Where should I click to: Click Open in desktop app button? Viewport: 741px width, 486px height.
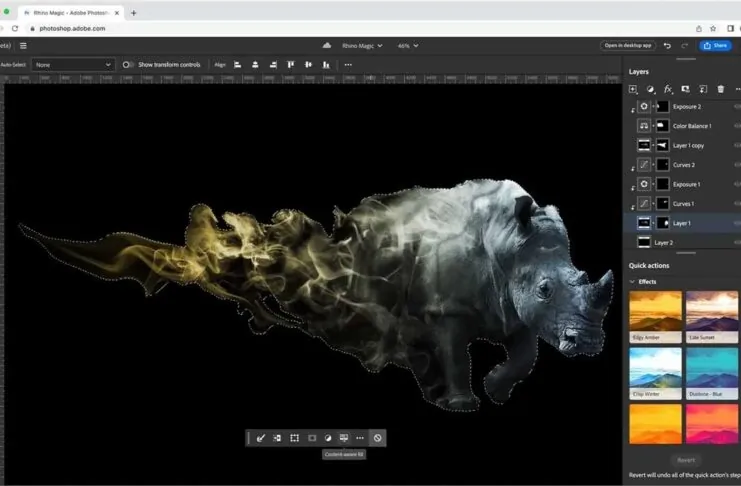pyautogui.click(x=628, y=45)
